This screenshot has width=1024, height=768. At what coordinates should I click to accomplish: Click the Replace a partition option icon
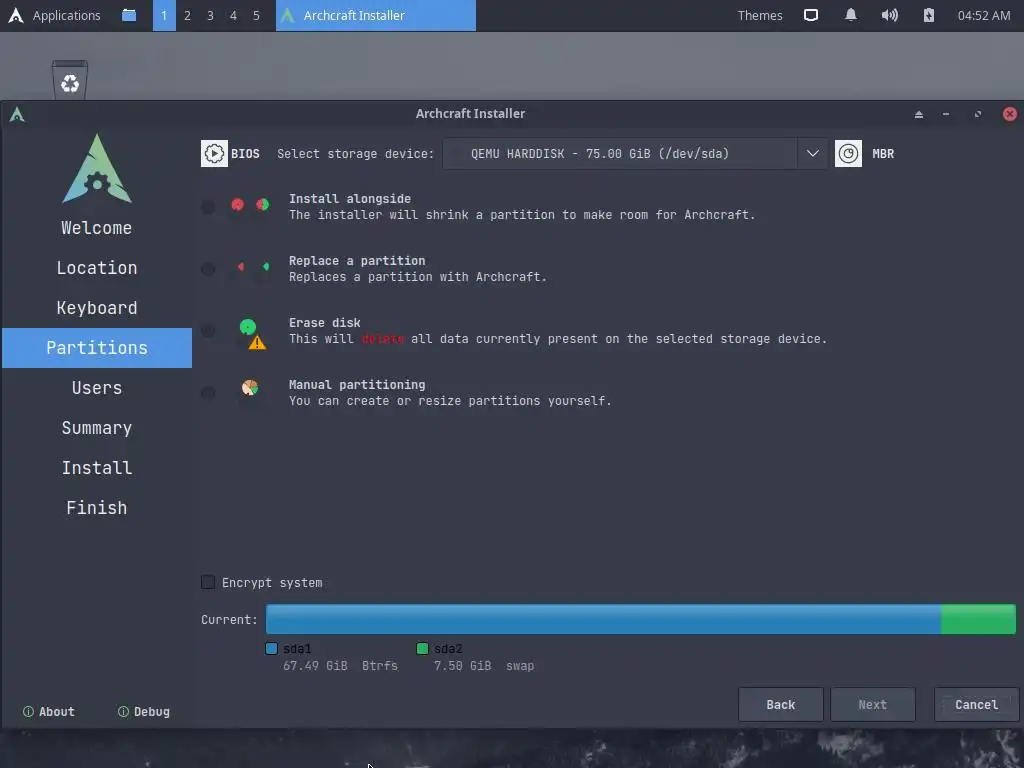253,266
